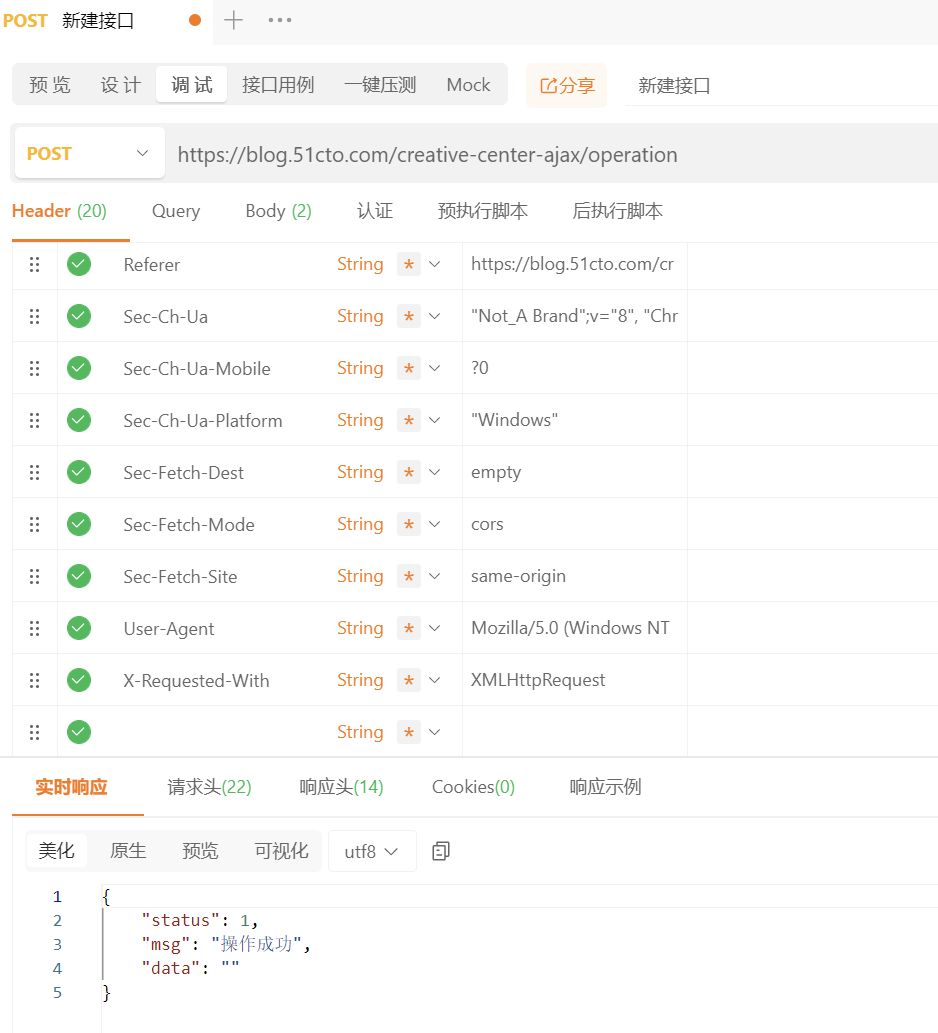Disable the Sec-Fetch-Mode header toggle
Image resolution: width=938 pixels, height=1033 pixels.
(79, 524)
